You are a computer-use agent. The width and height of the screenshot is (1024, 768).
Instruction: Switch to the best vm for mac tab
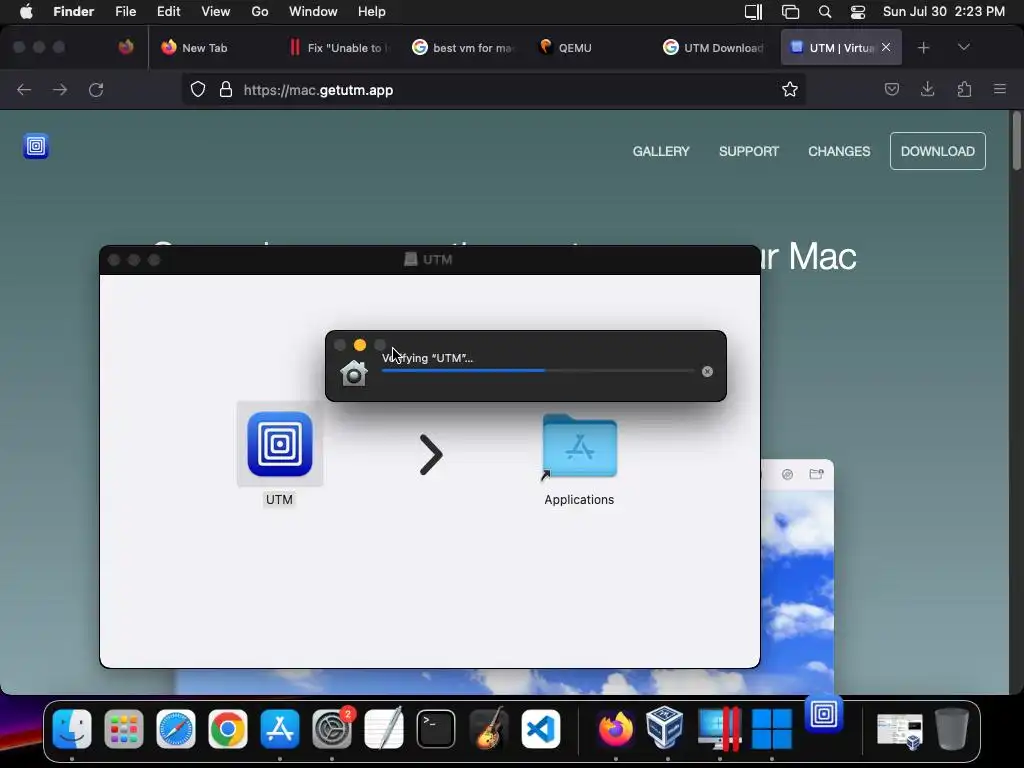[464, 48]
